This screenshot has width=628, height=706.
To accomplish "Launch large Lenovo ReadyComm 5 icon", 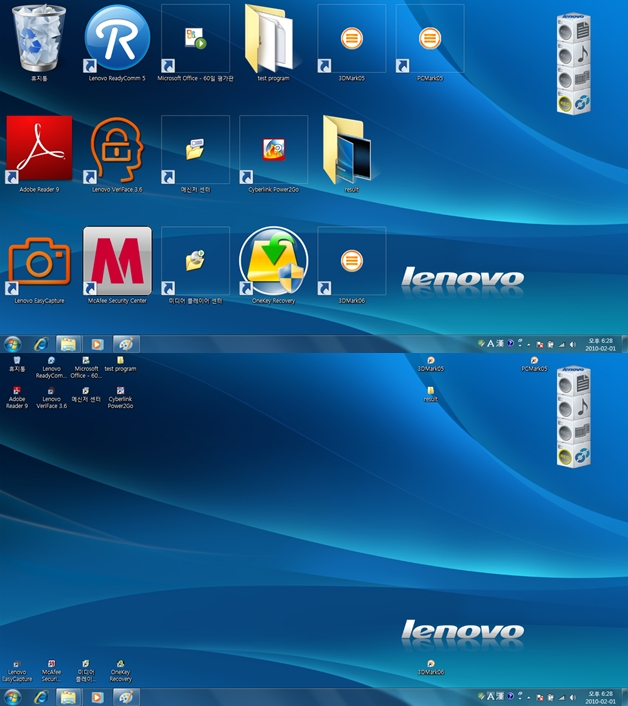I will pyautogui.click(x=117, y=38).
